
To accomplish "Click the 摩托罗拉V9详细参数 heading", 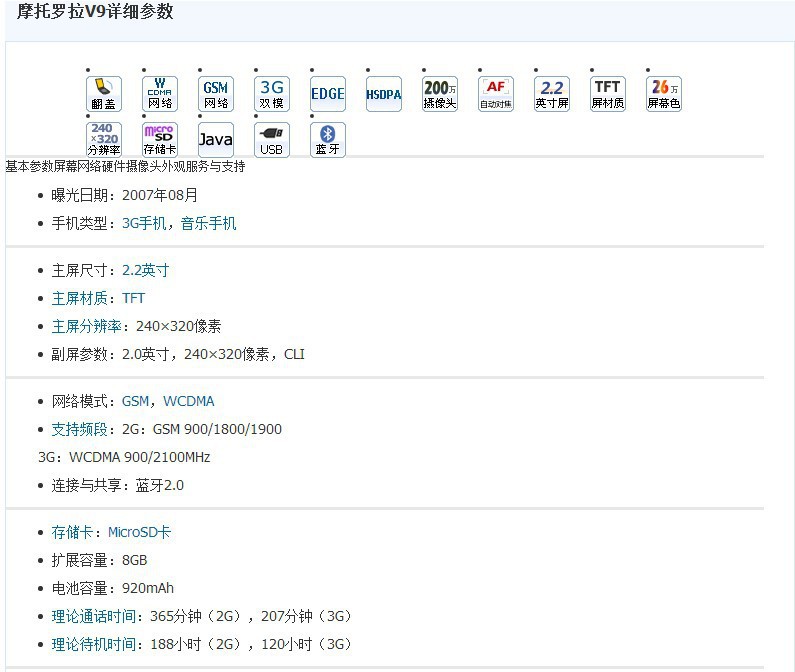I will [95, 11].
